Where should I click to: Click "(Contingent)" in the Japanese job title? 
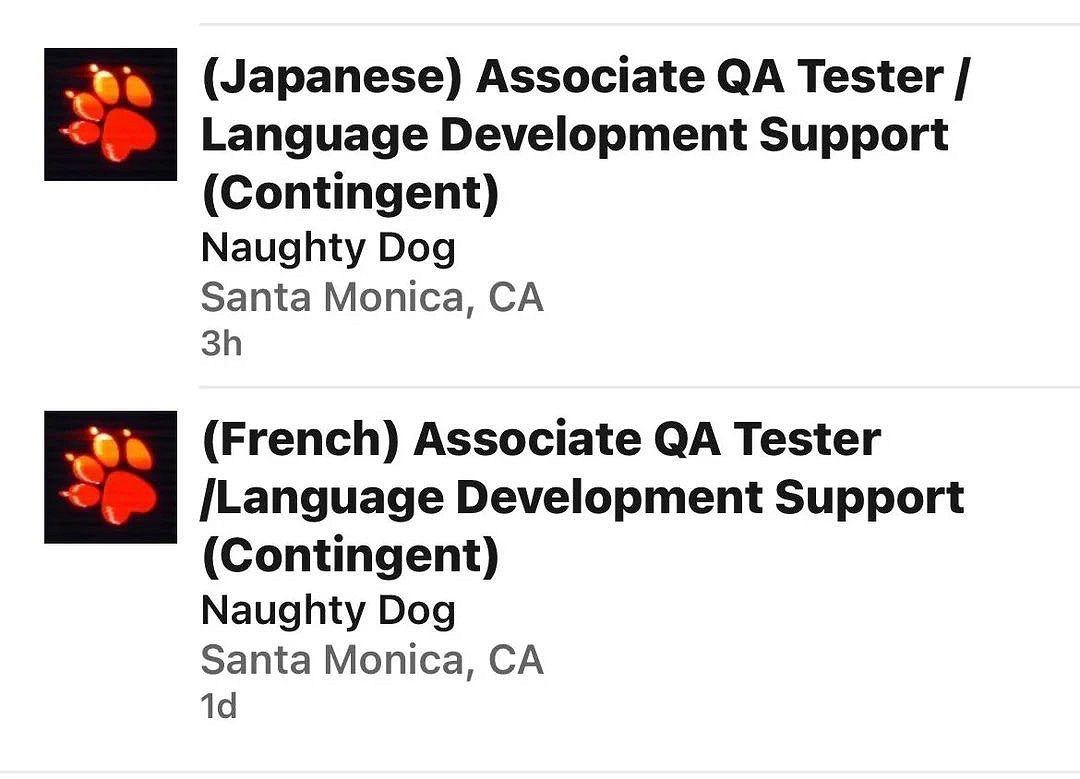point(350,194)
